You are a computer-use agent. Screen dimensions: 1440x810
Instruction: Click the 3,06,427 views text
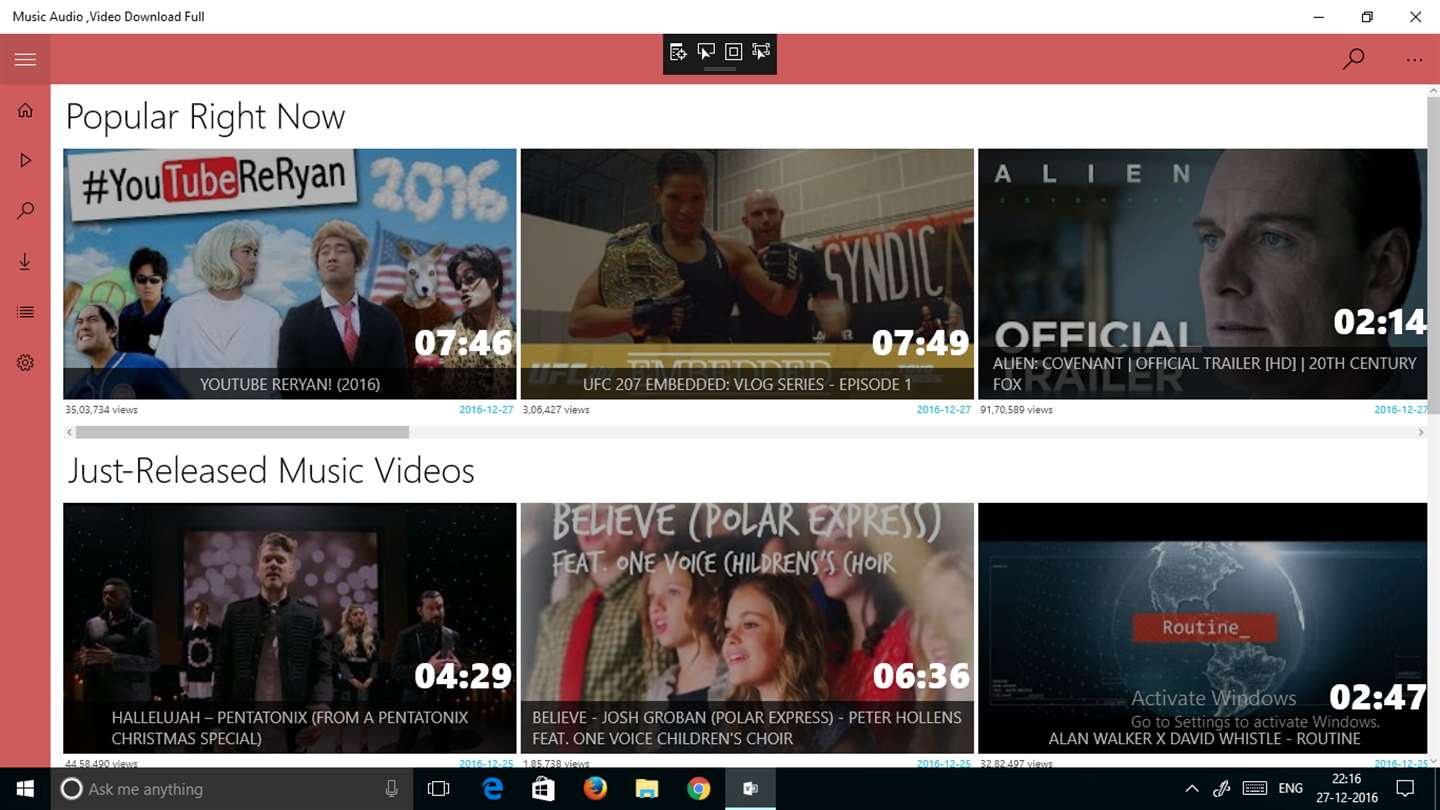point(556,410)
